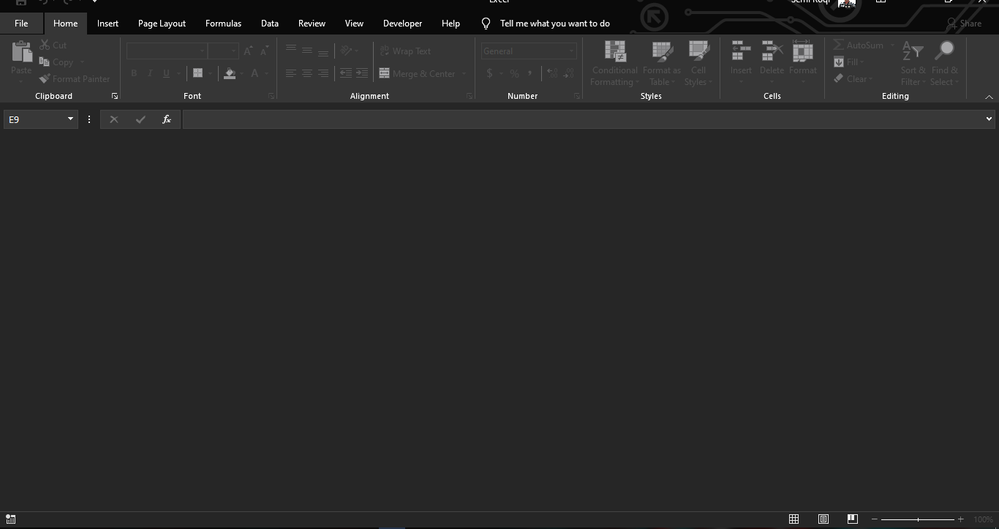
Task: Toggle Align Left
Action: (291, 73)
